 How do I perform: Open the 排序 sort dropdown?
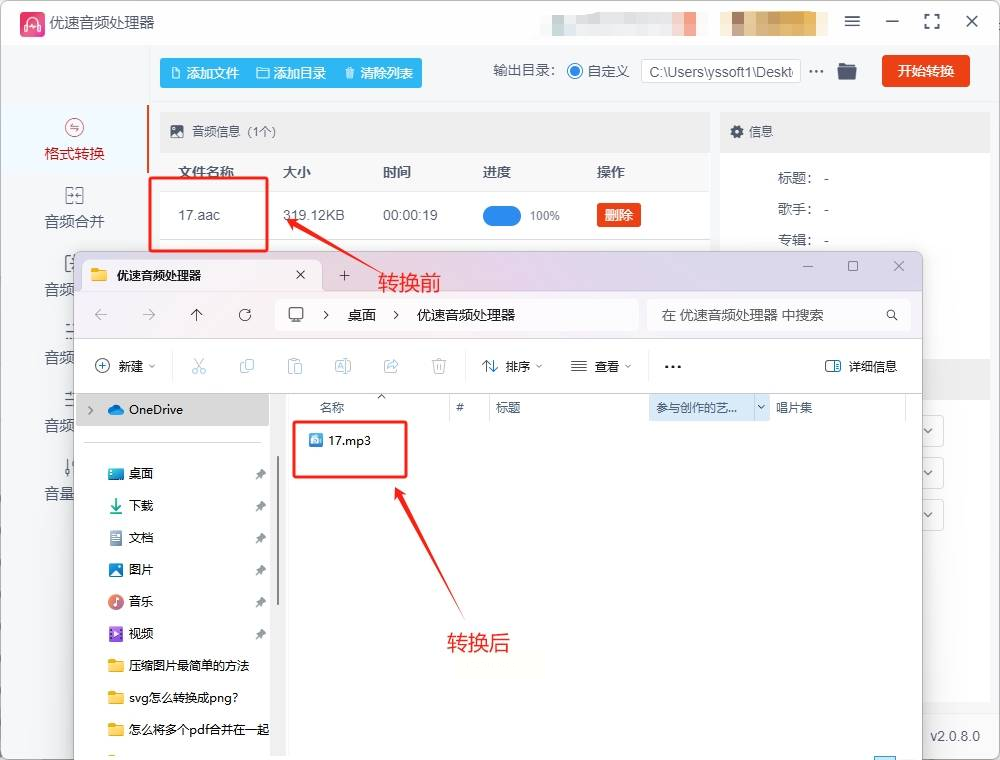coord(512,366)
